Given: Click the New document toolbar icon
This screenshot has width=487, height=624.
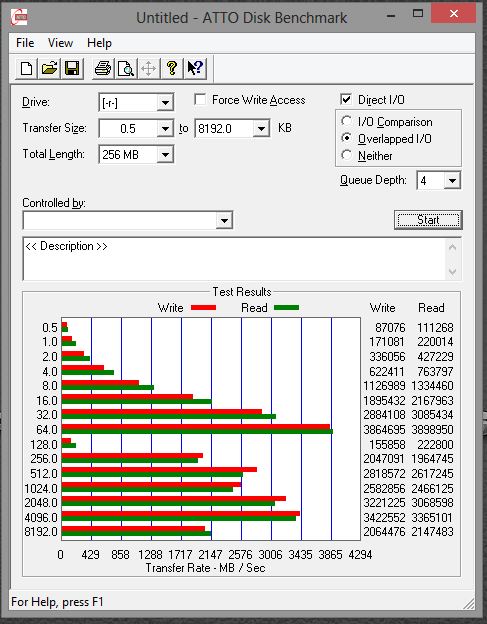Looking at the screenshot, I should pyautogui.click(x=26, y=68).
